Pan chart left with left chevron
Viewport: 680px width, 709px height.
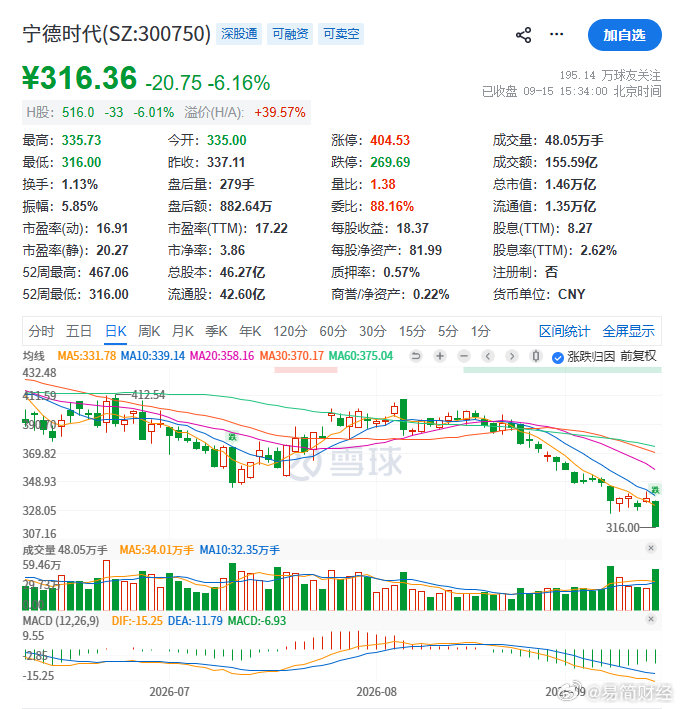click(x=488, y=356)
